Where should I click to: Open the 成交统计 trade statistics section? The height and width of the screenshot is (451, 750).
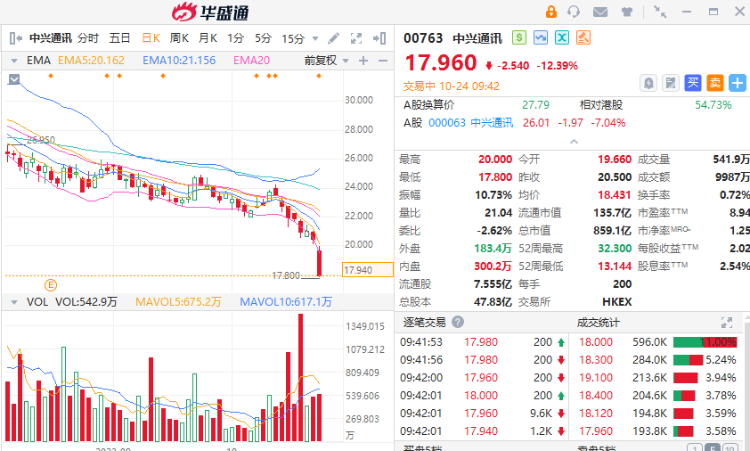pos(598,322)
